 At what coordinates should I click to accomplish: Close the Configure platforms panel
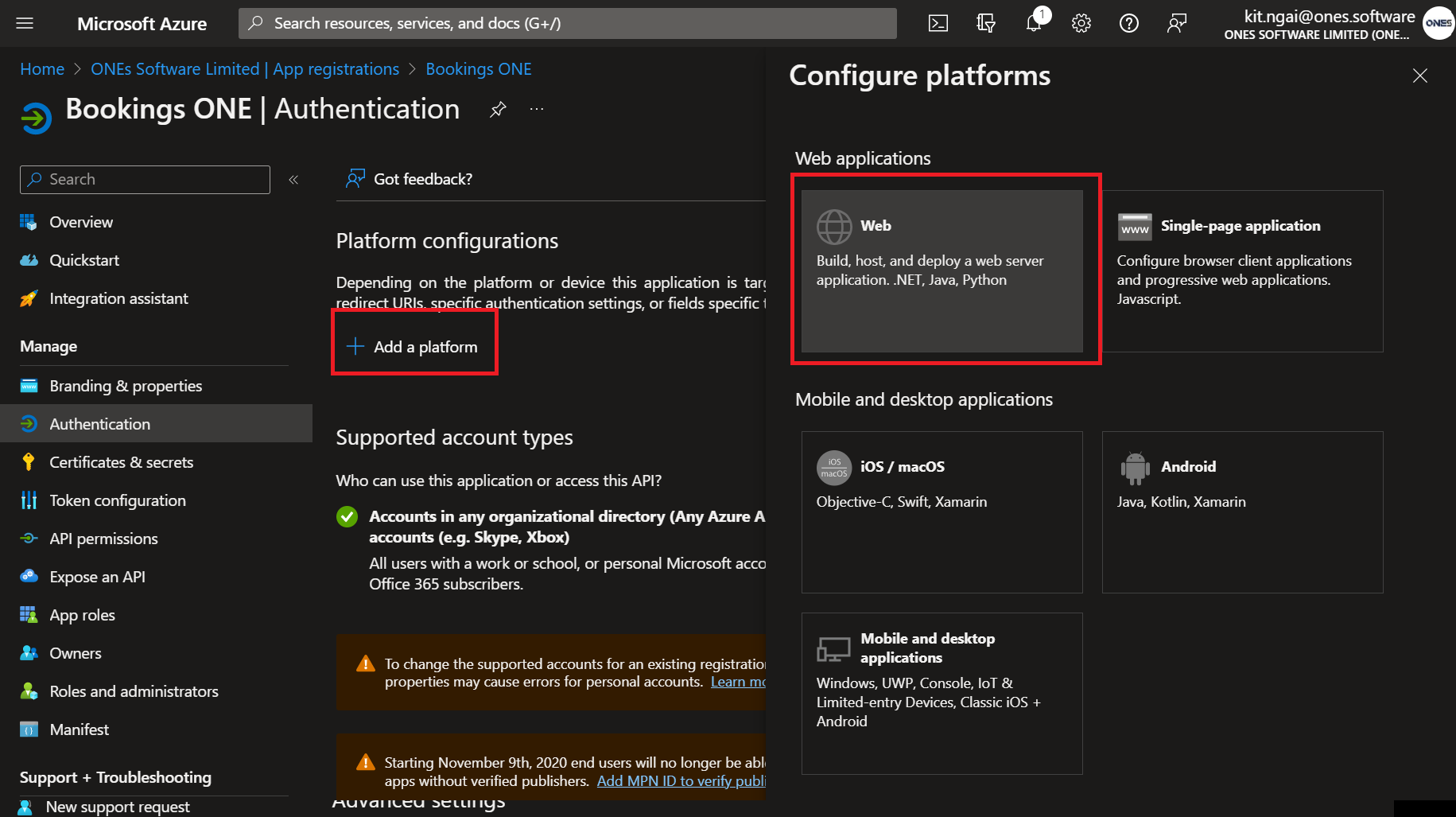click(x=1420, y=76)
